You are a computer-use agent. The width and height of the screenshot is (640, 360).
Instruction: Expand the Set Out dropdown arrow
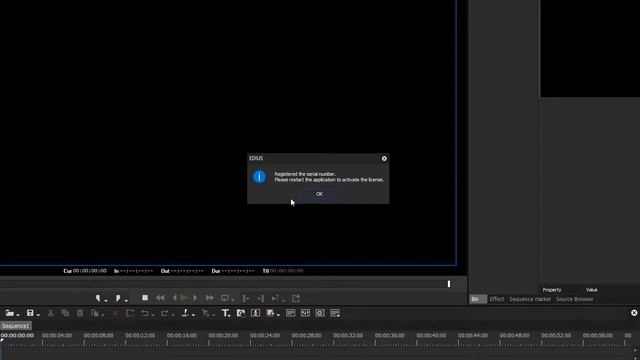click(x=126, y=300)
